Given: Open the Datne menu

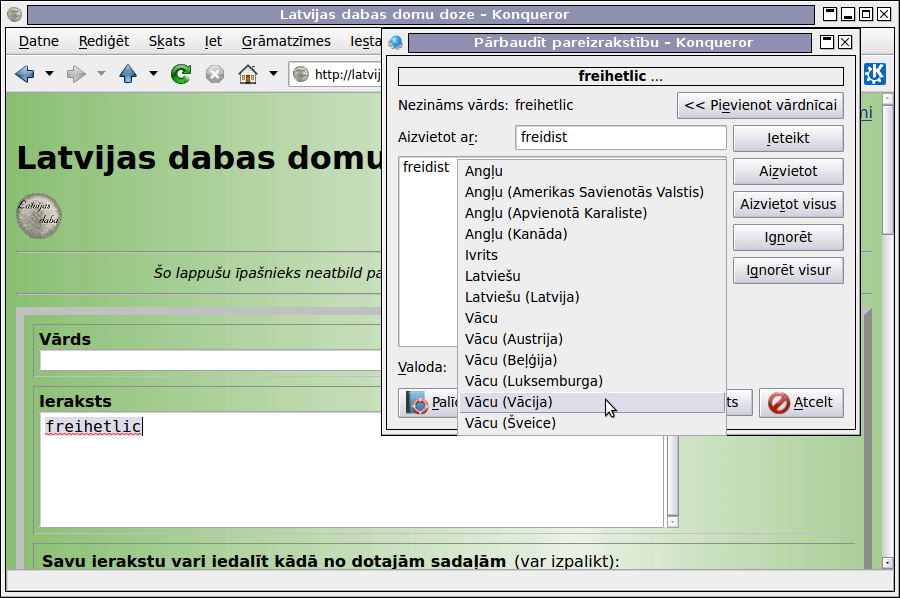Looking at the screenshot, I should click(x=38, y=41).
